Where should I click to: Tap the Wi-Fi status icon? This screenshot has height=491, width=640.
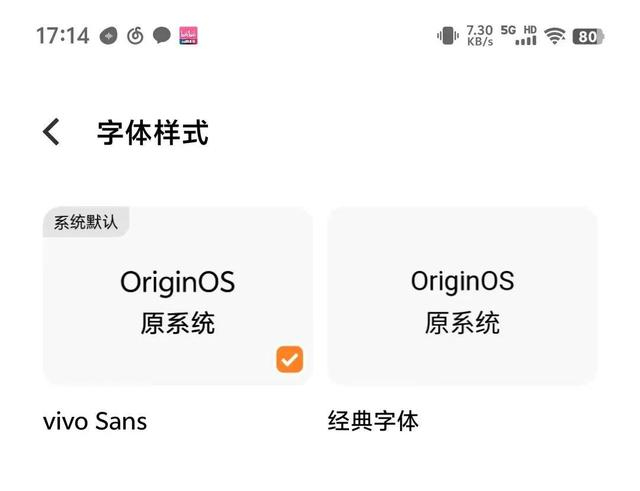point(555,36)
